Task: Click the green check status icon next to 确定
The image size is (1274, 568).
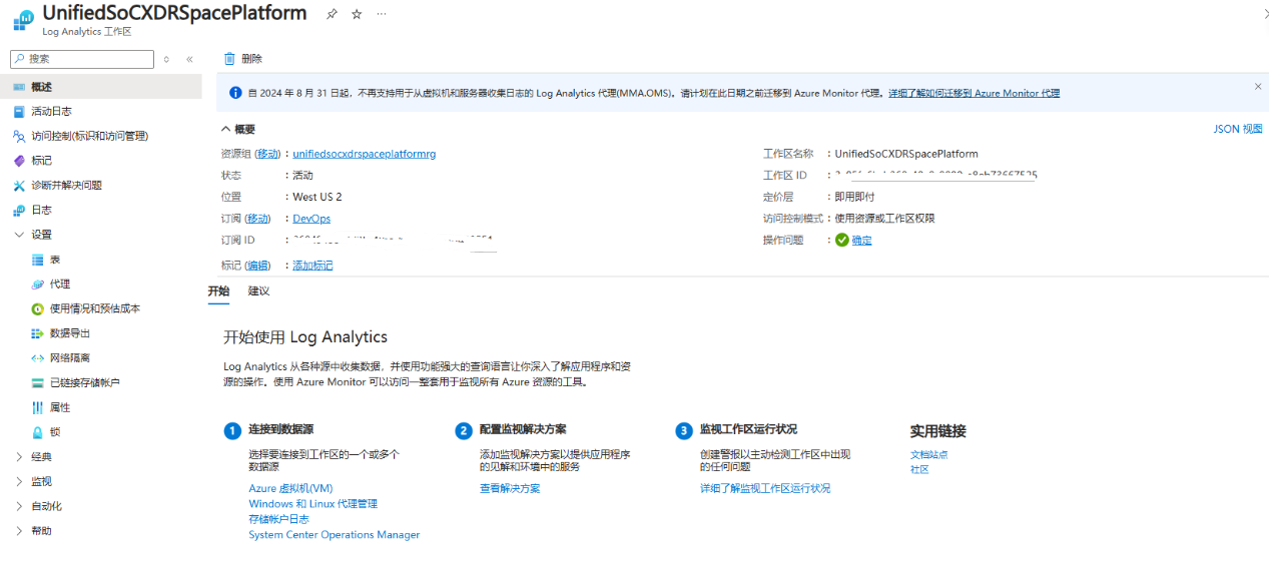Action: 842,240
